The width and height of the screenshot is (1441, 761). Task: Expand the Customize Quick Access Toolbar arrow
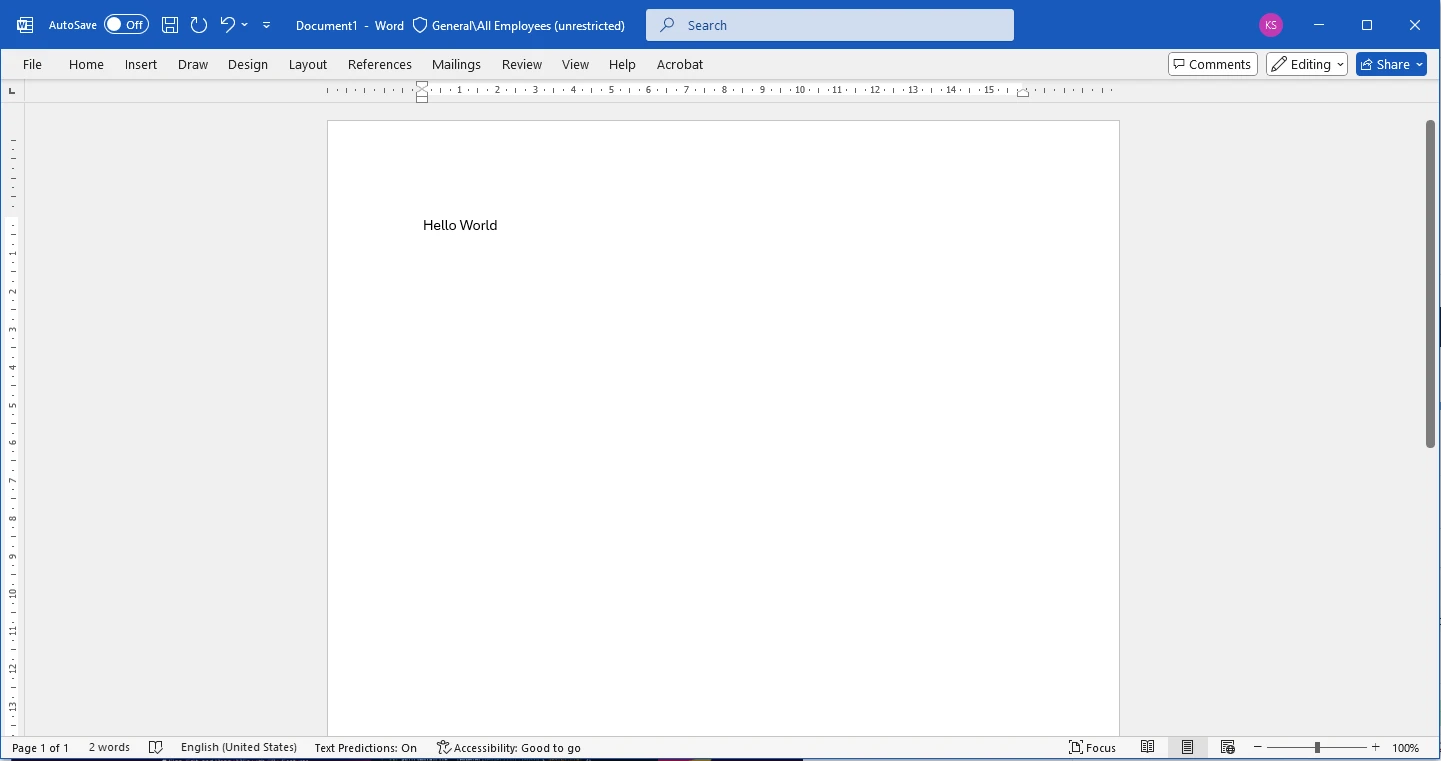(266, 25)
